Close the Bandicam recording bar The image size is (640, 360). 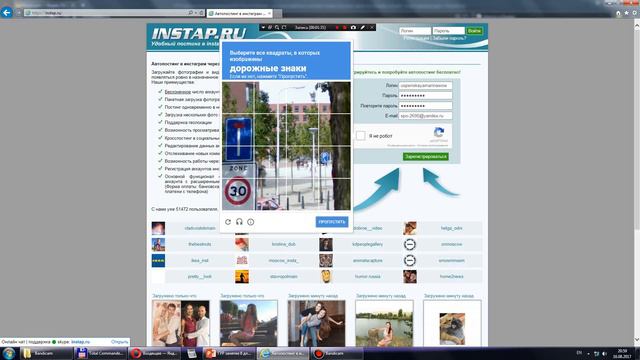tap(372, 27)
